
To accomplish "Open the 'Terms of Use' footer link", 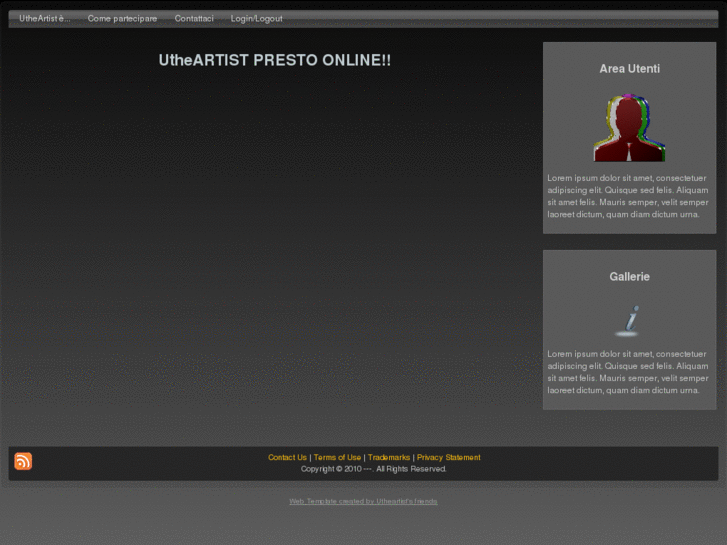I will point(337,457).
